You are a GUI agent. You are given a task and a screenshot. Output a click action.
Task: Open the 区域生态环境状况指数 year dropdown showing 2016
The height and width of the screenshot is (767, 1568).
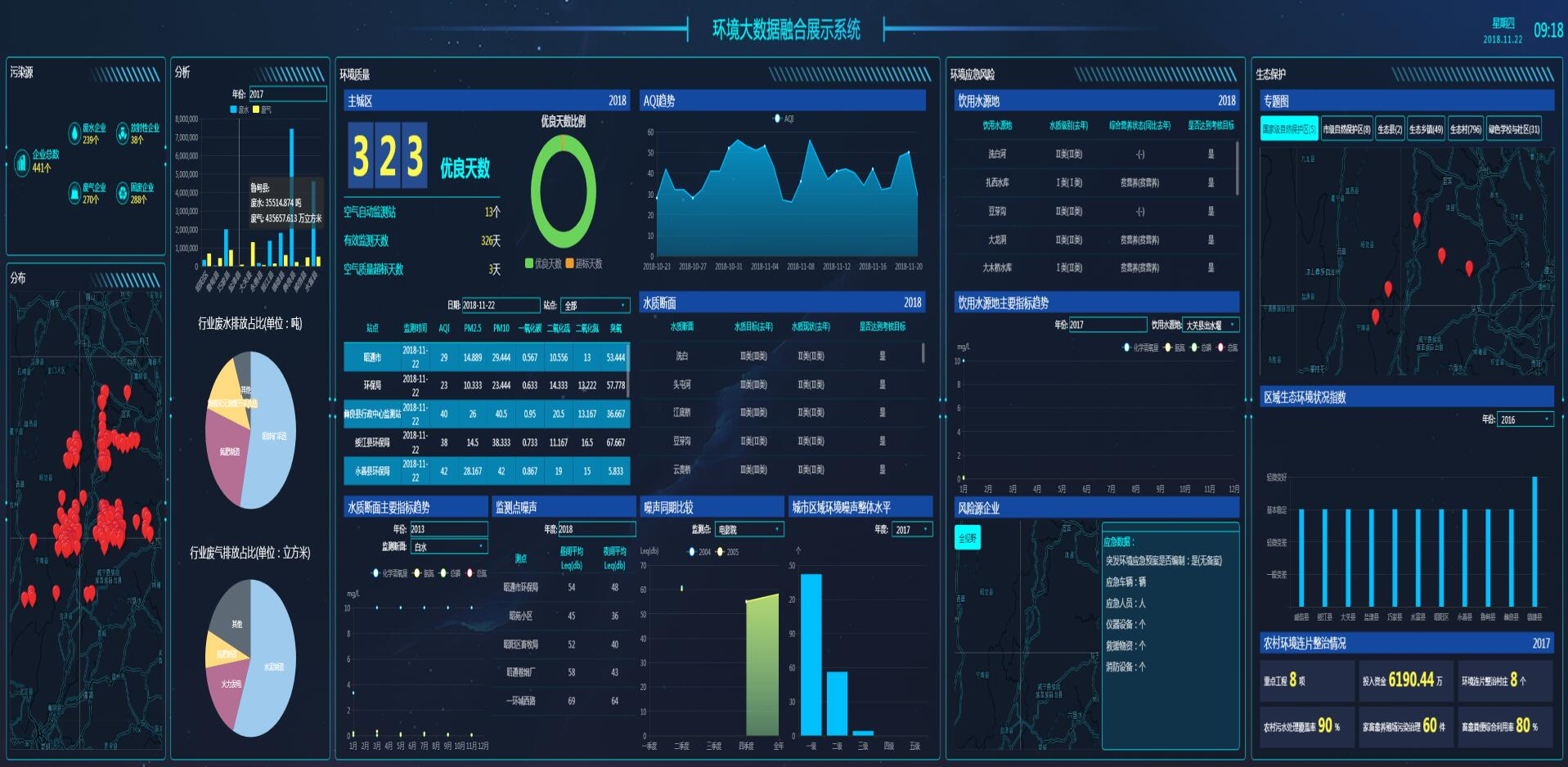[1525, 419]
